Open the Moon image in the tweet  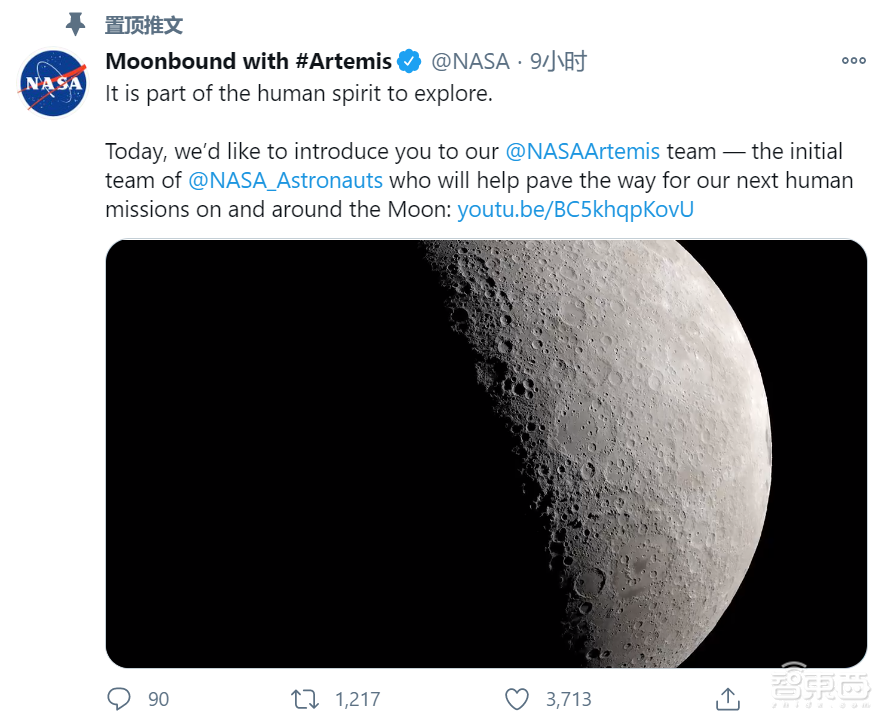[486, 453]
